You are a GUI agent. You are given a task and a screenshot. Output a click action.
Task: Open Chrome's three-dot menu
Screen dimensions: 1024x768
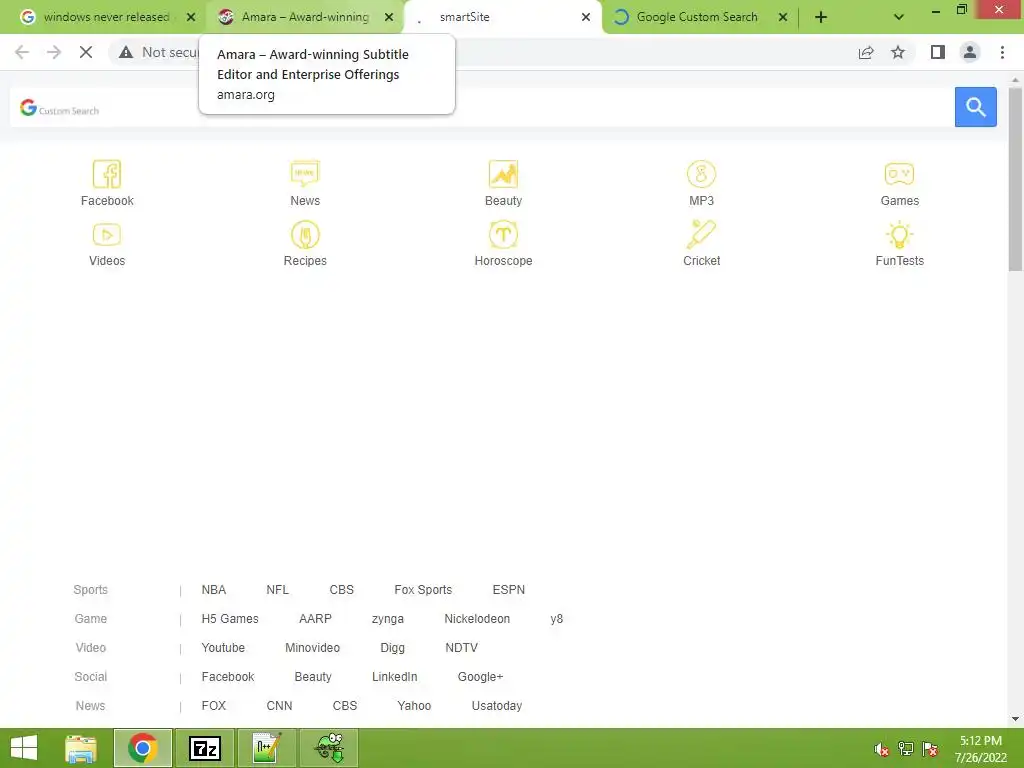(1002, 52)
